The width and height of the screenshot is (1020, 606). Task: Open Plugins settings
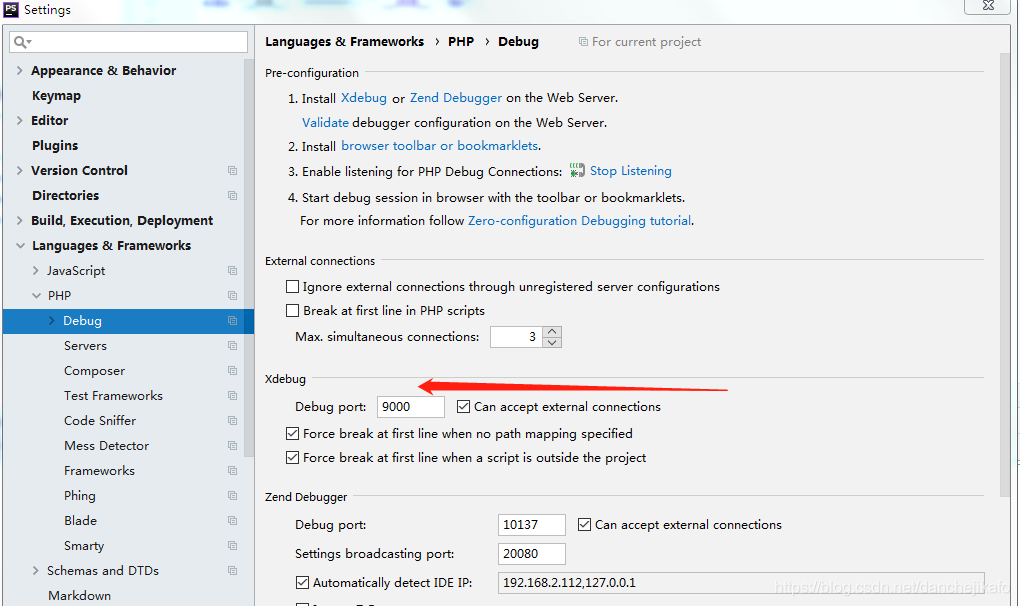click(55, 146)
